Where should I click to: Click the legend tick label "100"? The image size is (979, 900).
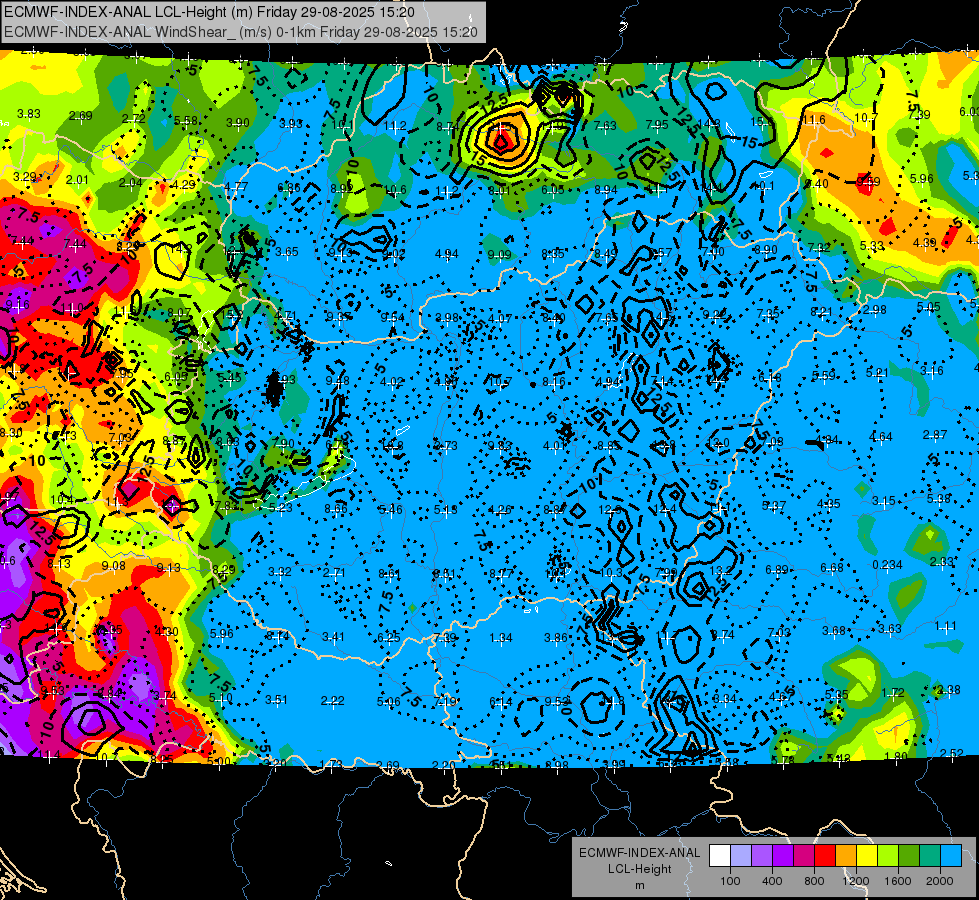pyautogui.click(x=730, y=881)
